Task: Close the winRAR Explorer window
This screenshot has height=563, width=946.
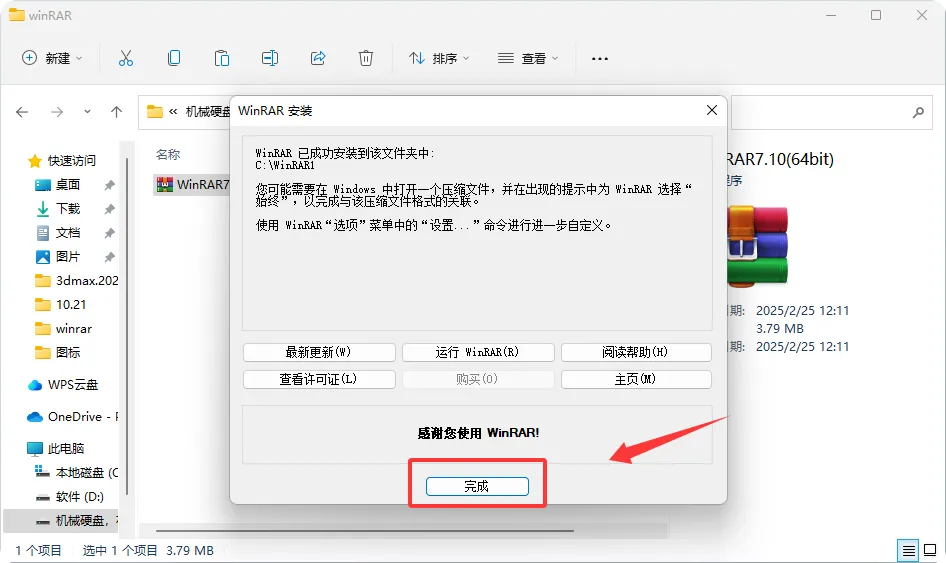Action: [x=922, y=15]
